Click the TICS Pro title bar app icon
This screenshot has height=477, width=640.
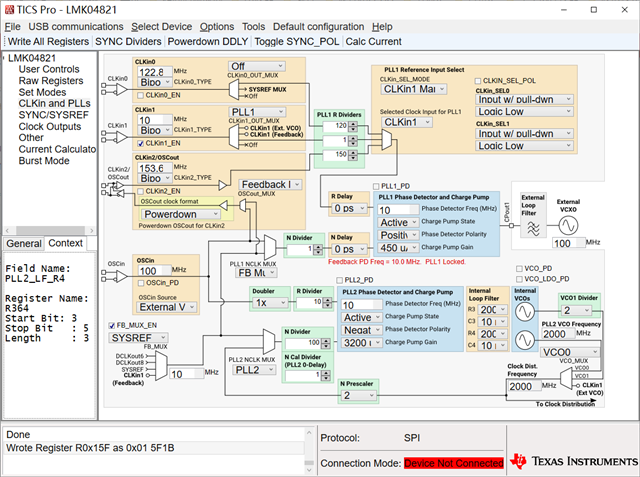click(x=9, y=9)
